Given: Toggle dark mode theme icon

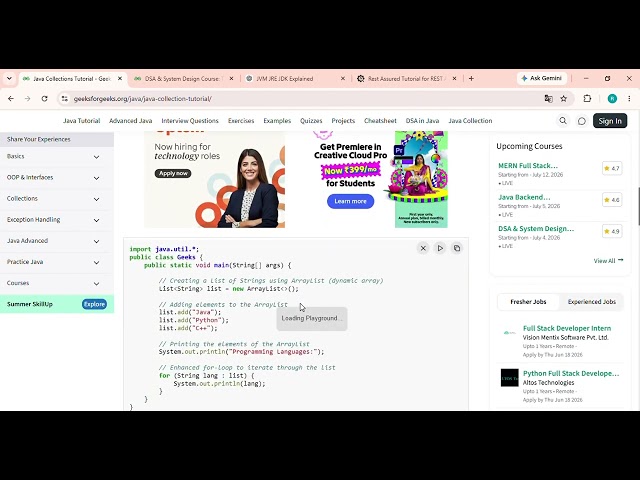Looking at the screenshot, I should [582, 121].
